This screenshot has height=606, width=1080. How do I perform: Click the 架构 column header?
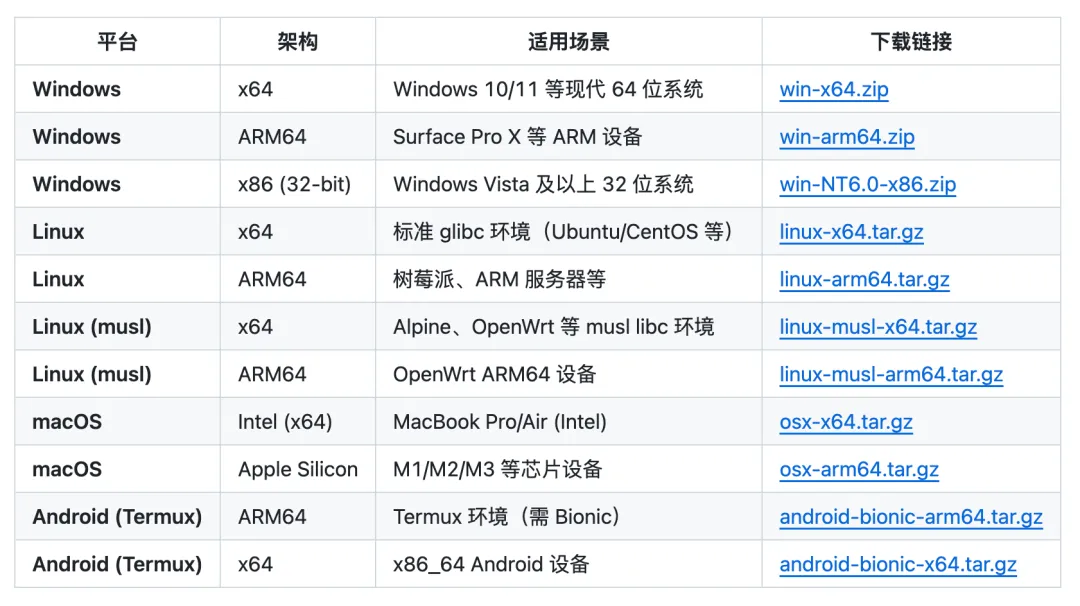pyautogui.click(x=297, y=42)
